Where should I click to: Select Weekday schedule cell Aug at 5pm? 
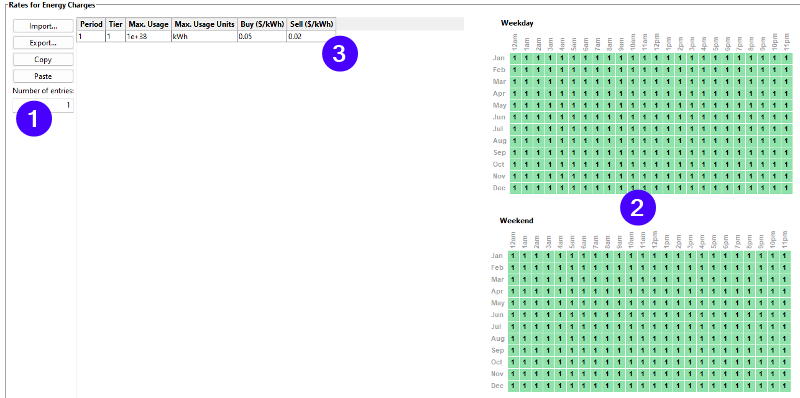(715, 140)
